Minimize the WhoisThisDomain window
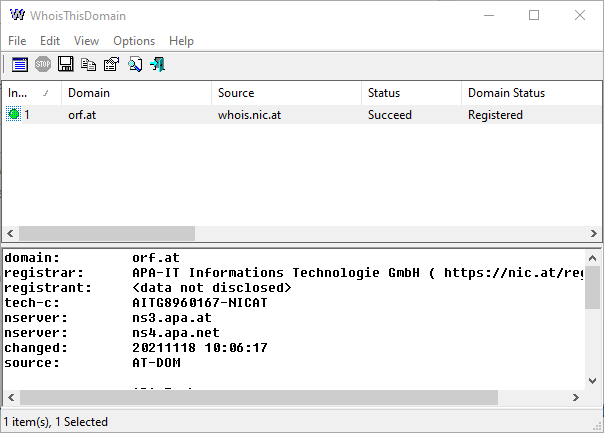Viewport: 604px width, 433px height. [x=489, y=15]
